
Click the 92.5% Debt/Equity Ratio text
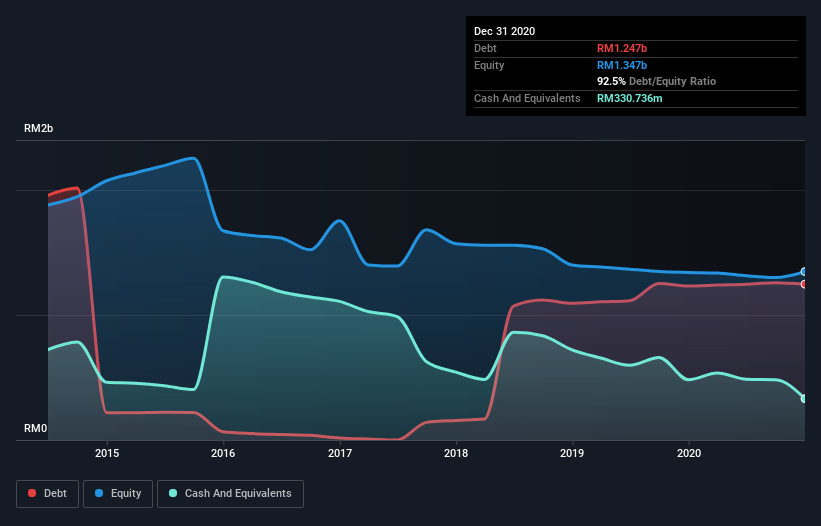tap(657, 81)
